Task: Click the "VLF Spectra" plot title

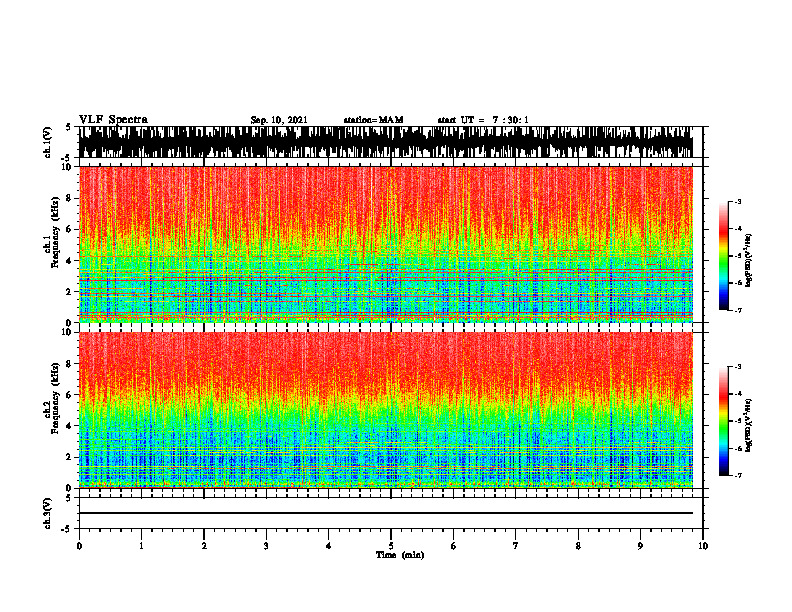Action: [113, 120]
